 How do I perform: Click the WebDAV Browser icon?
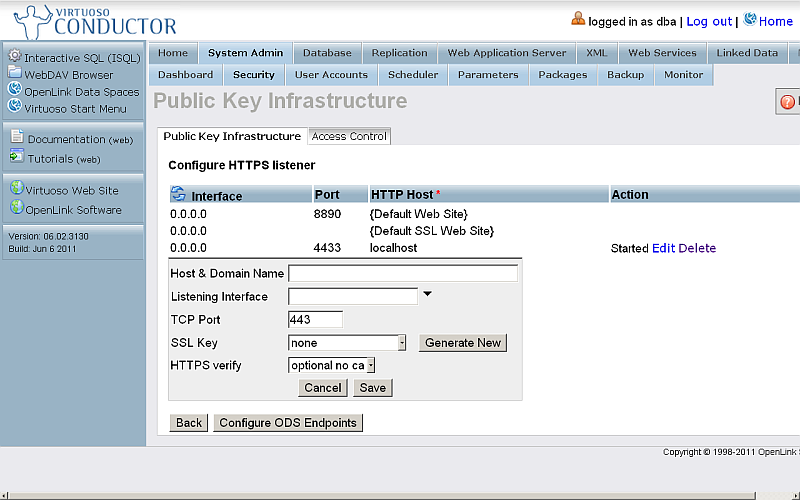coord(15,73)
